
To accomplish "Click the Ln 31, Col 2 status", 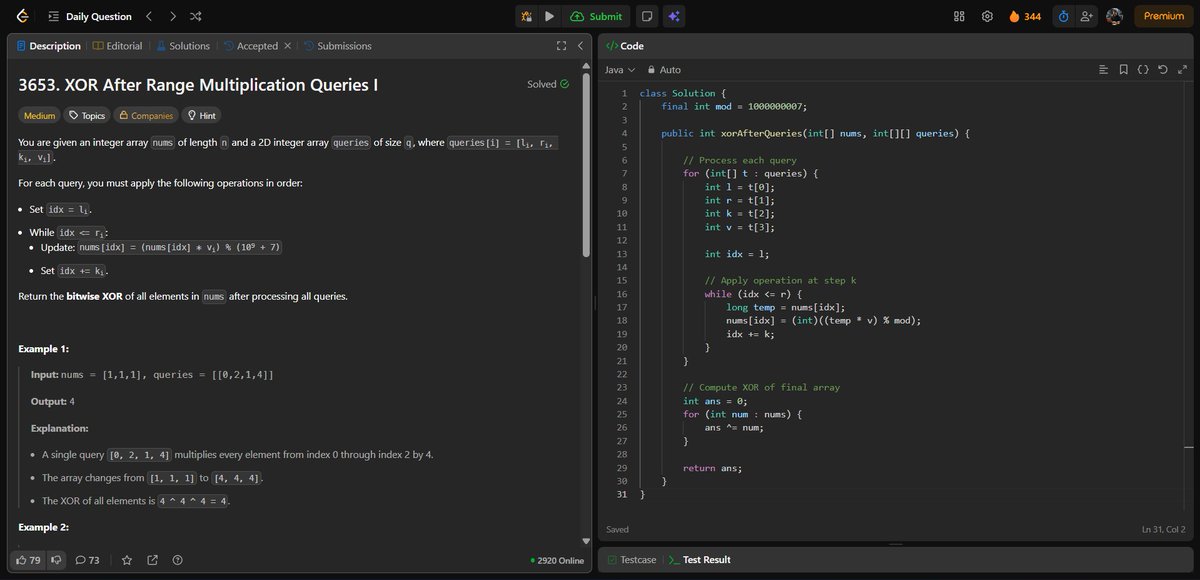I will pyautogui.click(x=1164, y=529).
